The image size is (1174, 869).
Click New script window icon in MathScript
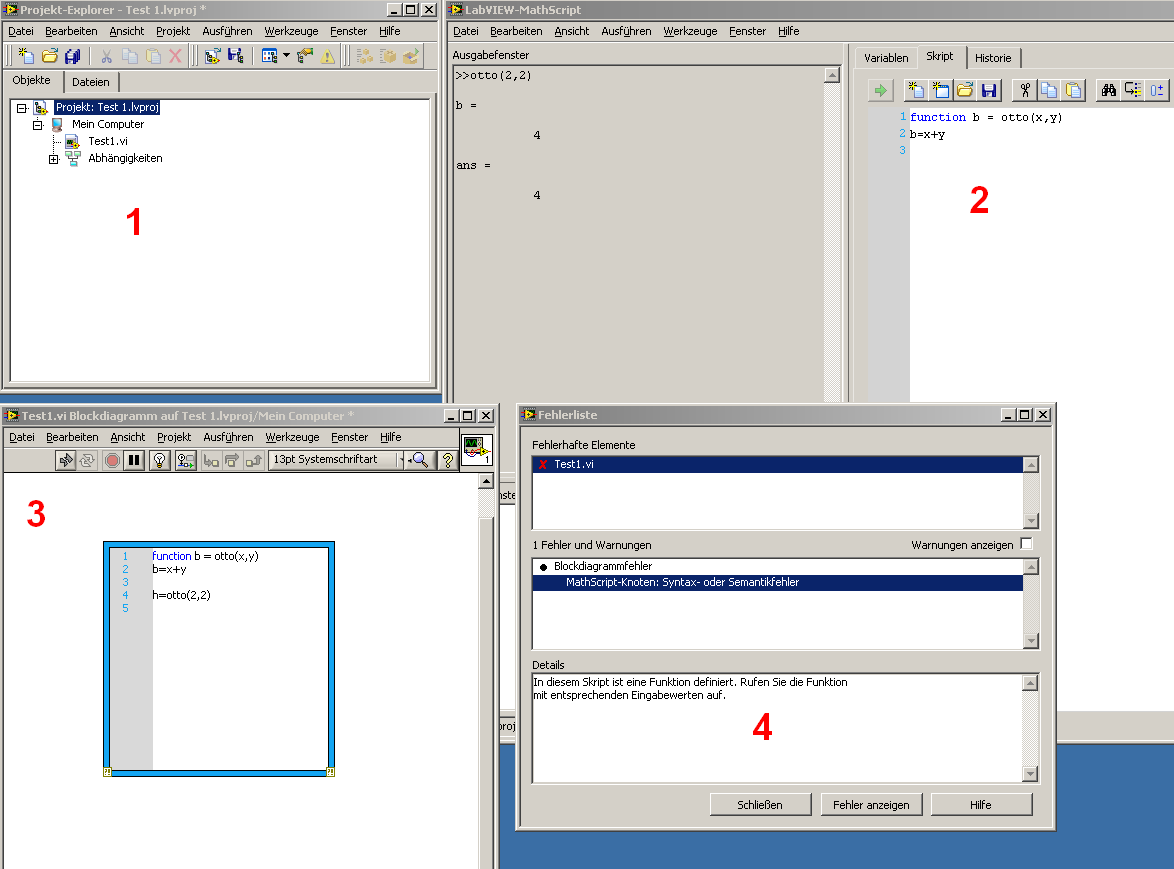click(940, 91)
